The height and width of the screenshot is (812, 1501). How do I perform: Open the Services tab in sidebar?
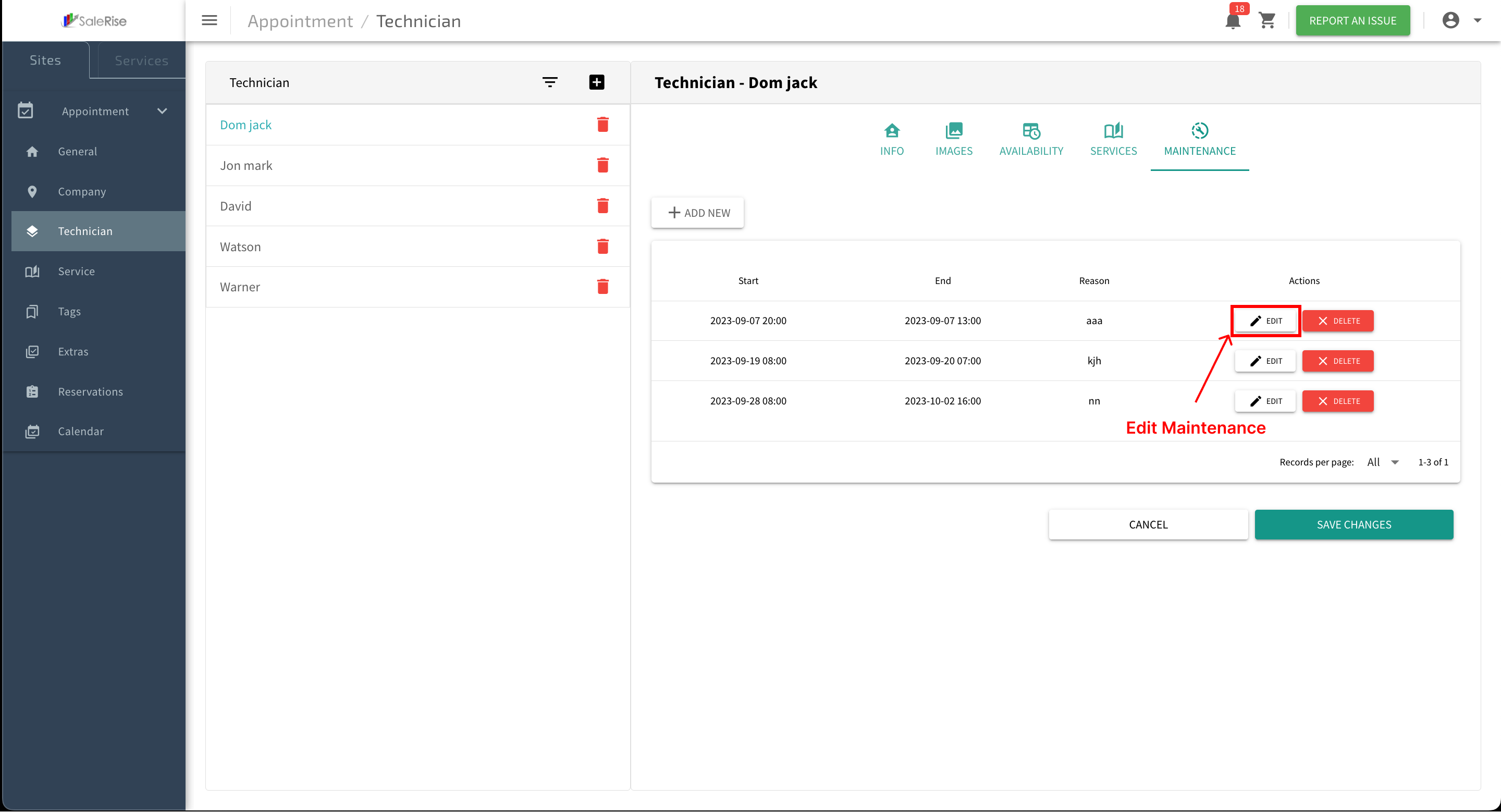pos(141,60)
